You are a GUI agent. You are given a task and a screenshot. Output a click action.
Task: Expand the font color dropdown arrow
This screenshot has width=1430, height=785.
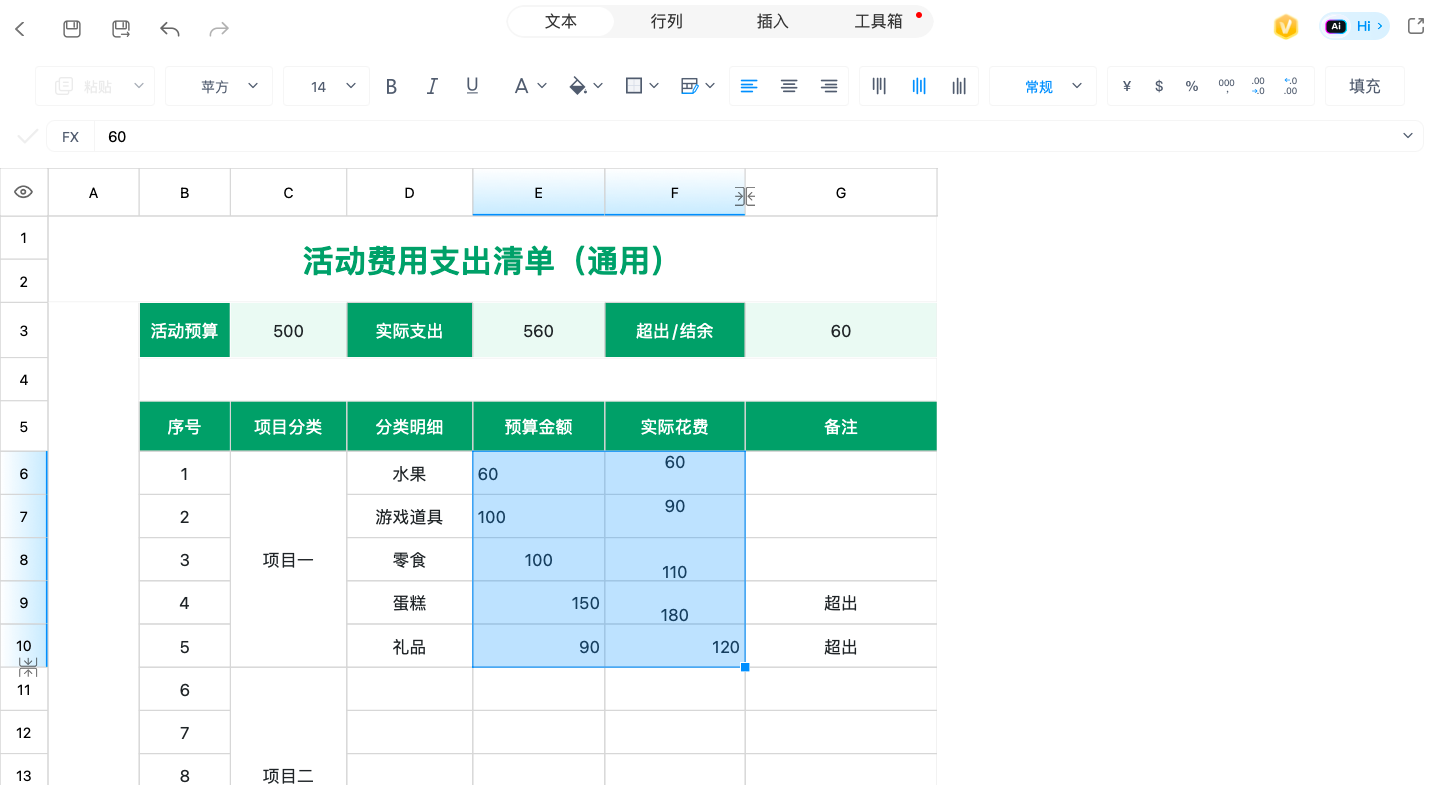pos(542,87)
